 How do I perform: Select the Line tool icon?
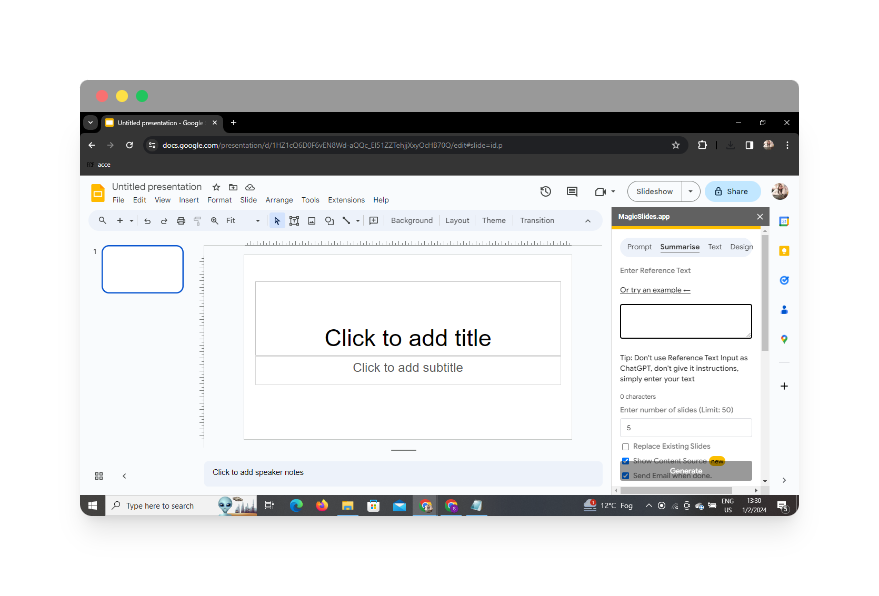(346, 221)
